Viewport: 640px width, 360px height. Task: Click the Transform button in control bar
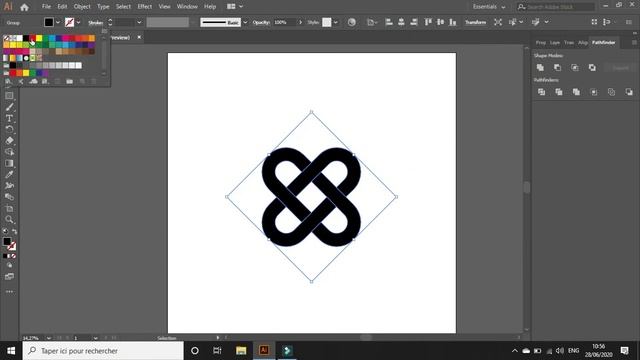tap(476, 22)
